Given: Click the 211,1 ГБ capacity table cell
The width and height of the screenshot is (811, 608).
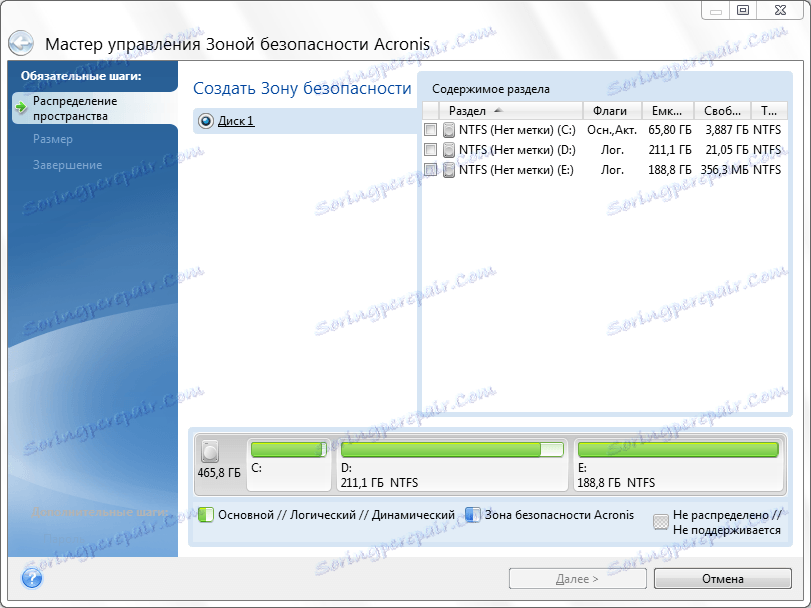Looking at the screenshot, I should [670, 150].
